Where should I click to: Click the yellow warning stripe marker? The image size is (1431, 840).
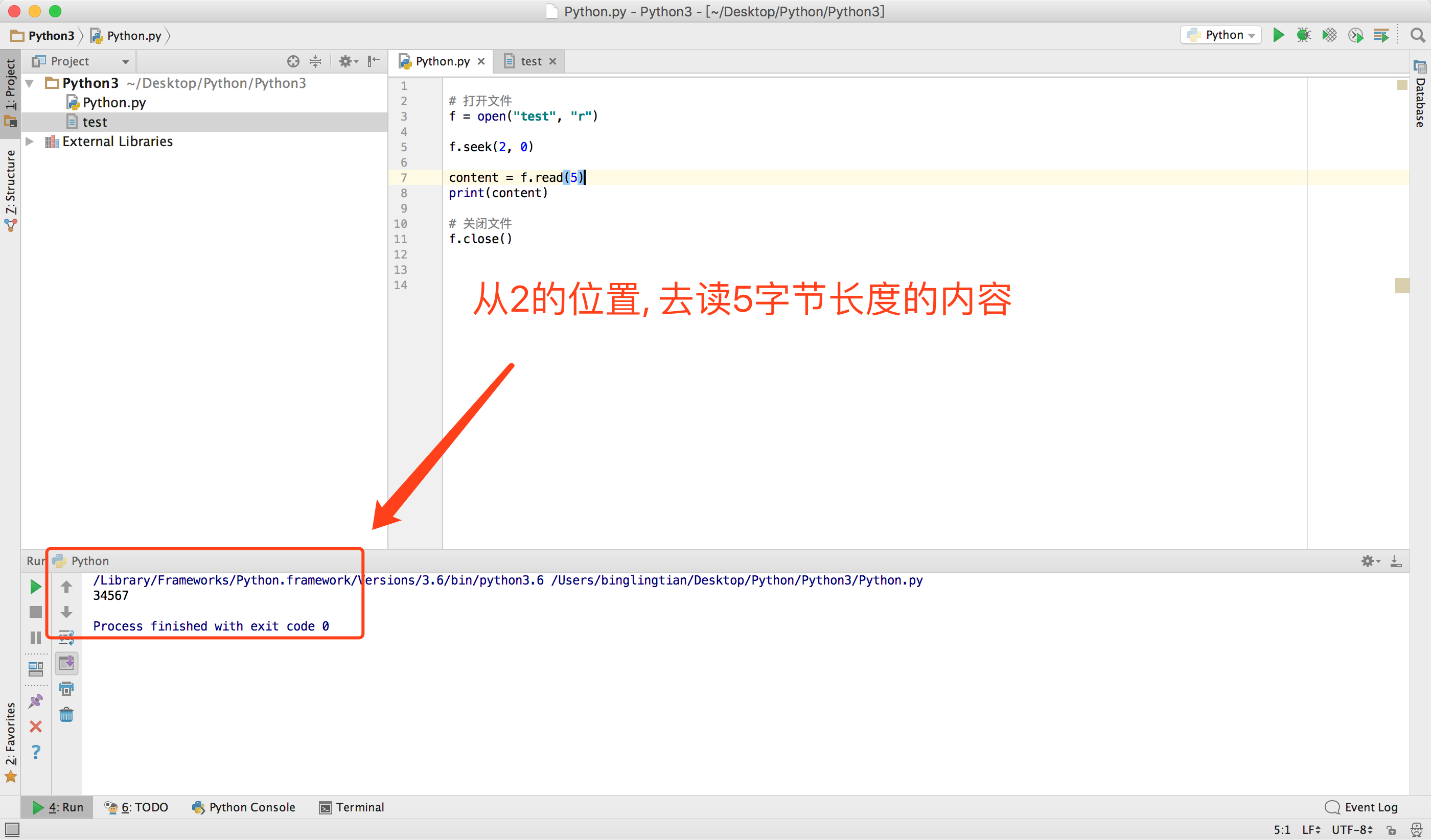tap(1401, 285)
